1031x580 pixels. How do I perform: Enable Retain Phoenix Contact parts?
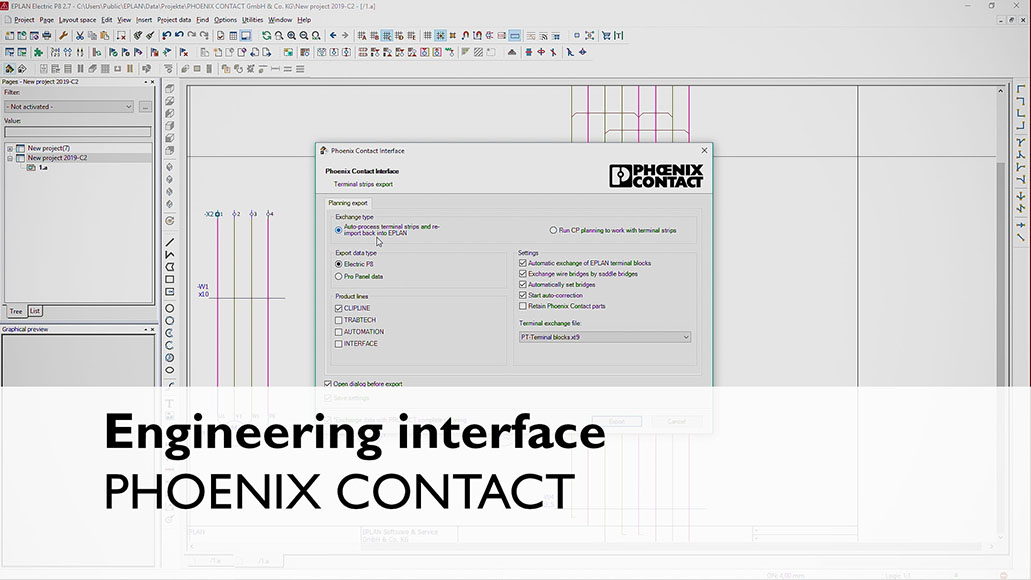(x=523, y=306)
